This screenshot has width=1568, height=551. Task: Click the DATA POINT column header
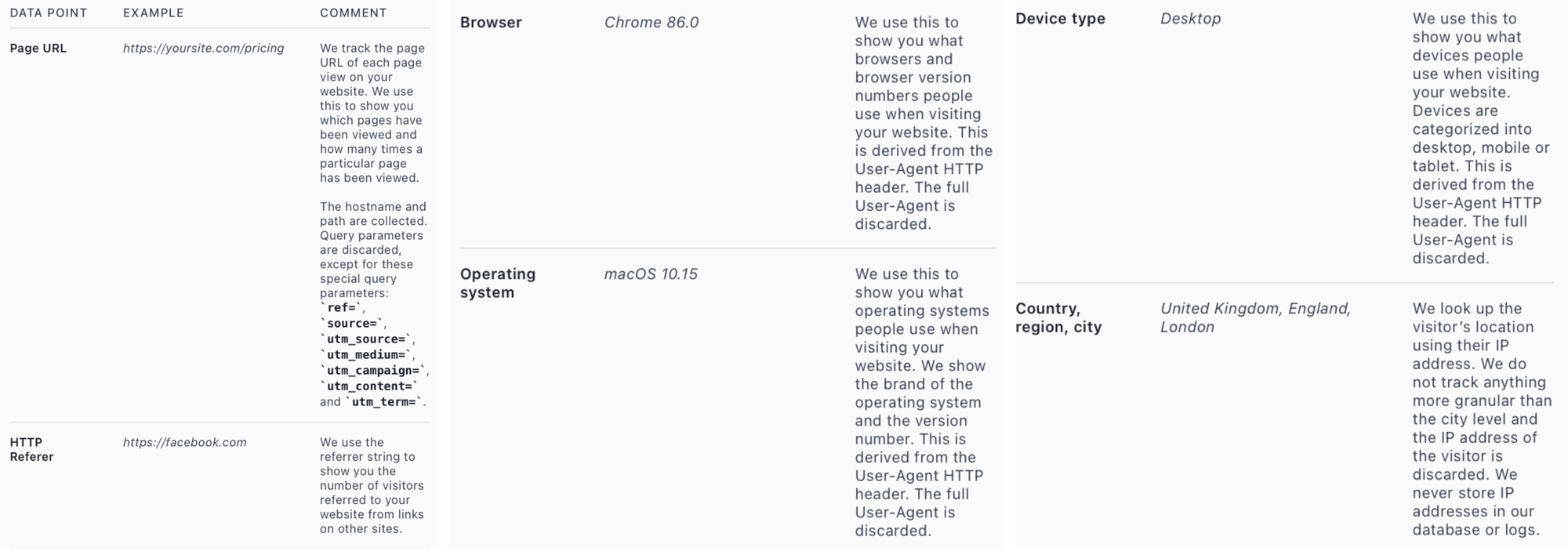49,13
